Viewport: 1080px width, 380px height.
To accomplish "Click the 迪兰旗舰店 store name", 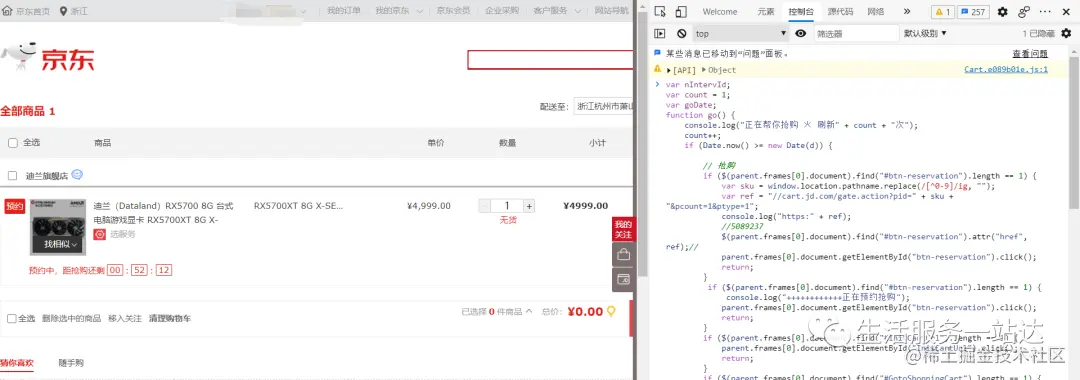I will tap(47, 176).
